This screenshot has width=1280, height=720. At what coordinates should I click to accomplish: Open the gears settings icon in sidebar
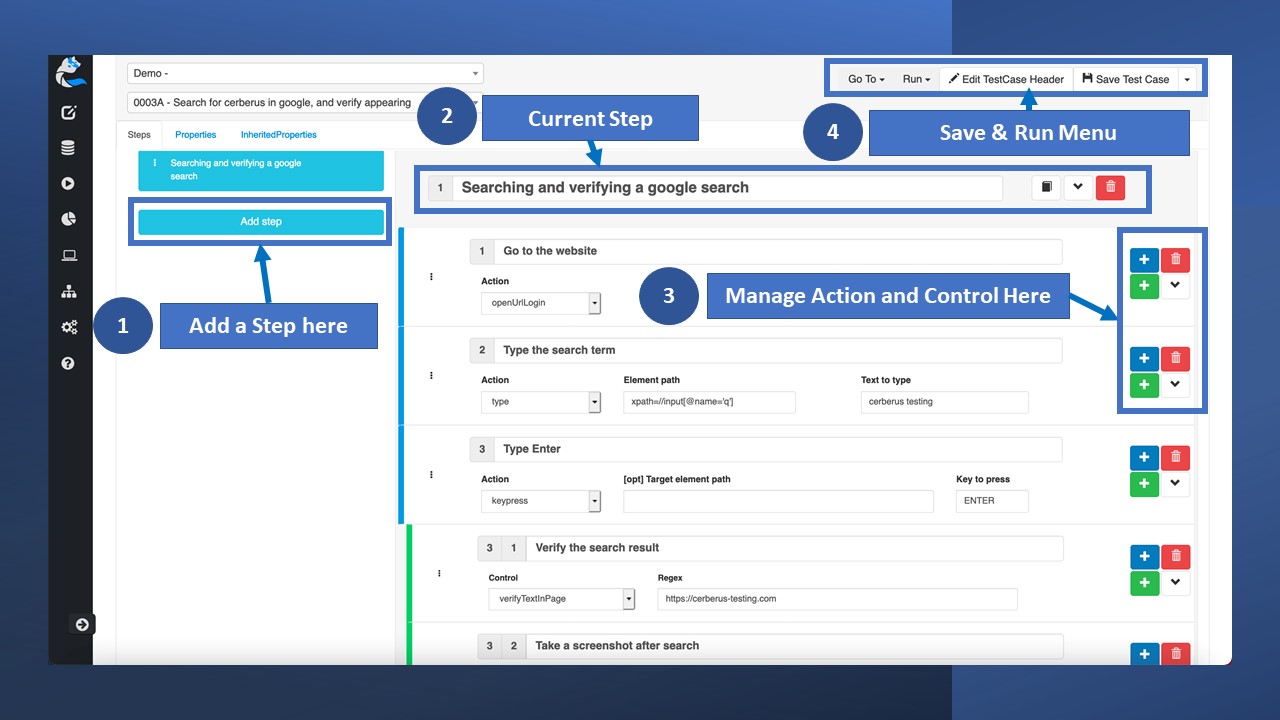pos(69,327)
